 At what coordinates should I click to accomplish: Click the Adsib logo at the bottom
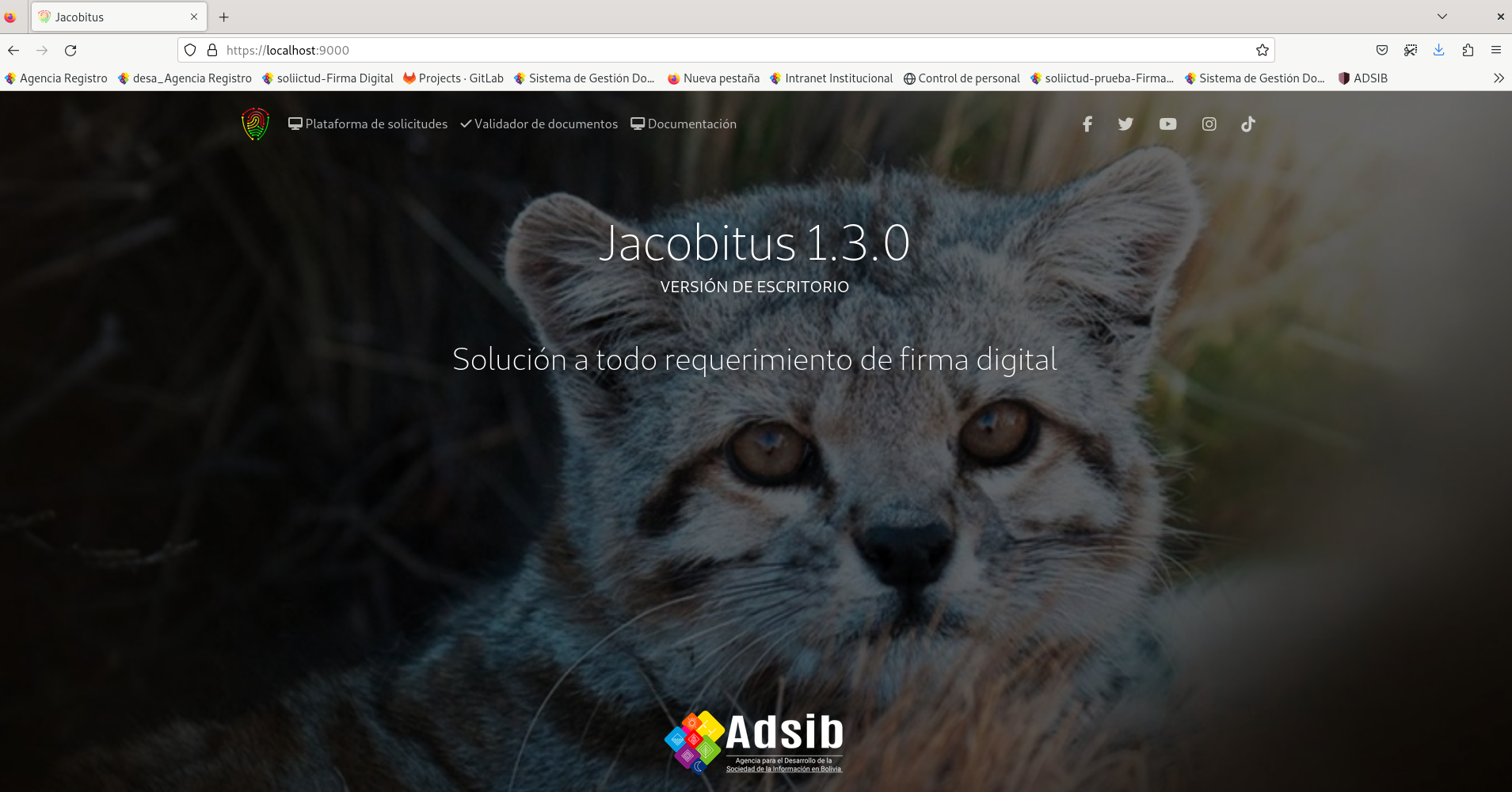point(754,742)
